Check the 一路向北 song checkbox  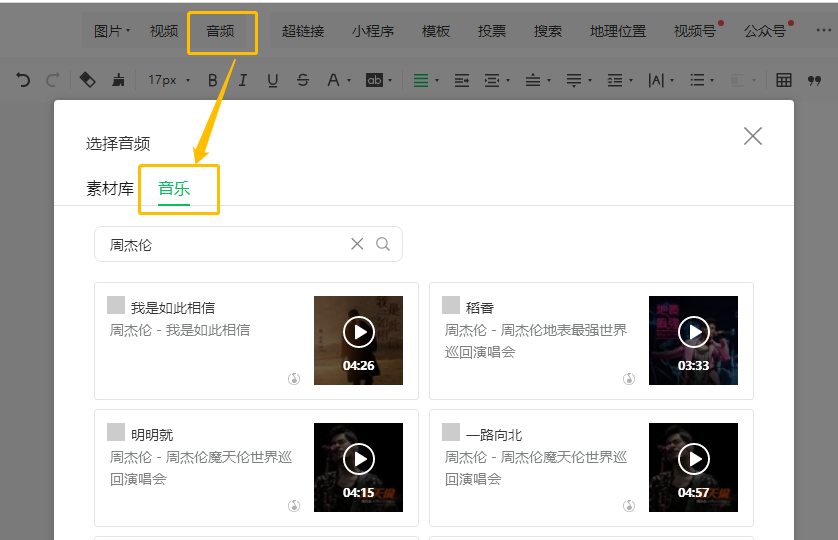pos(451,432)
